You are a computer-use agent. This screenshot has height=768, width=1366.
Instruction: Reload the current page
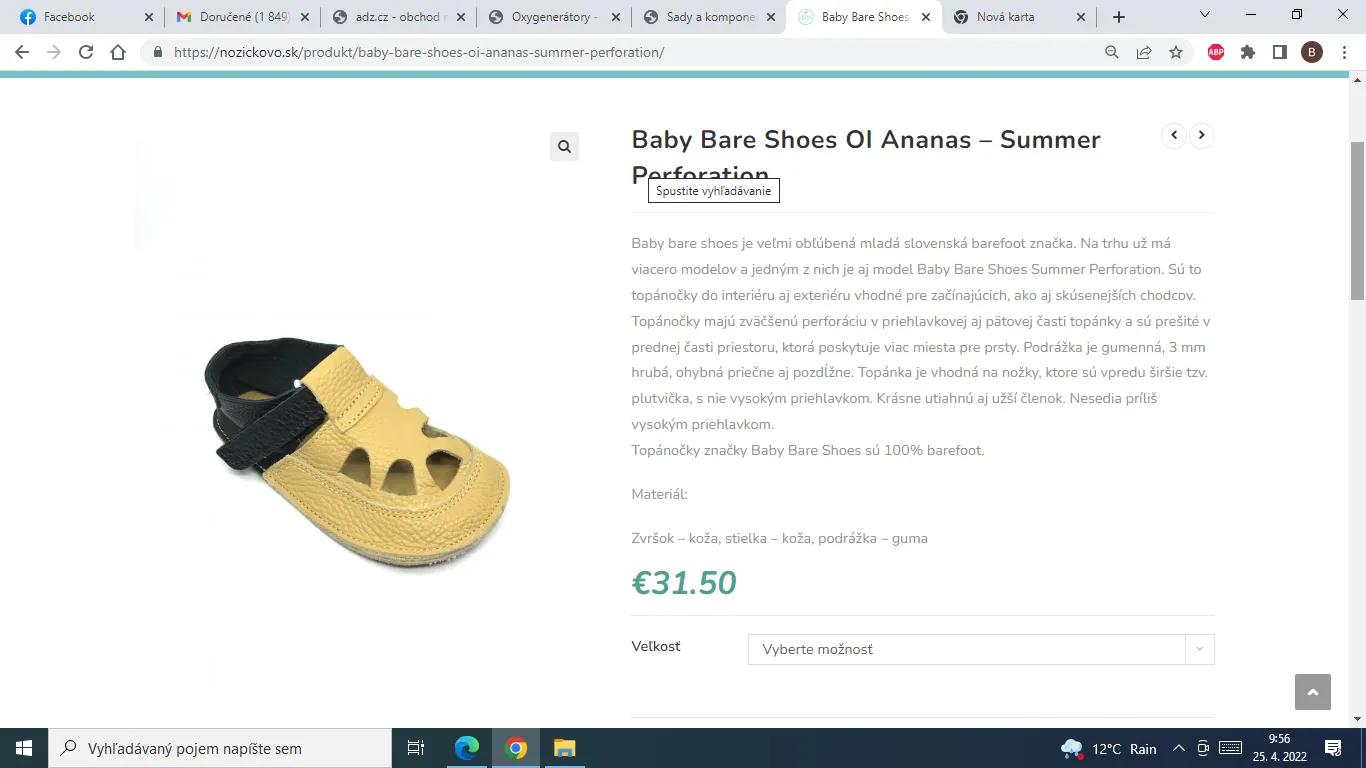(x=86, y=52)
